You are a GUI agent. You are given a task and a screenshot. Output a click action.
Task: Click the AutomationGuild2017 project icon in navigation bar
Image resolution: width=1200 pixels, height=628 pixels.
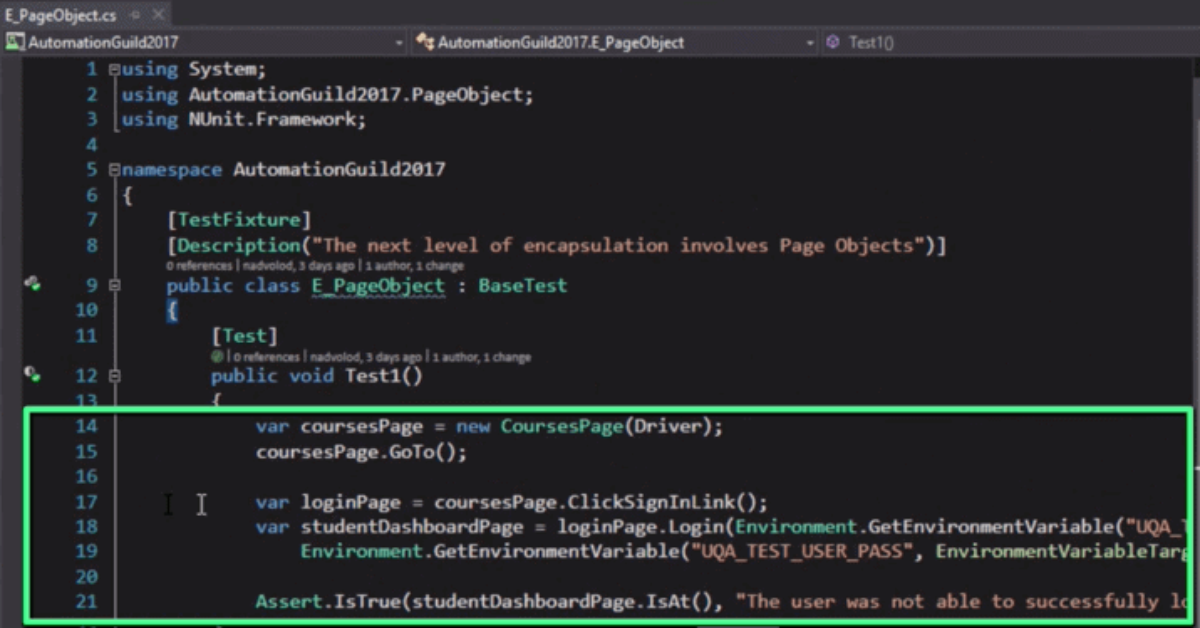pyautogui.click(x=15, y=43)
